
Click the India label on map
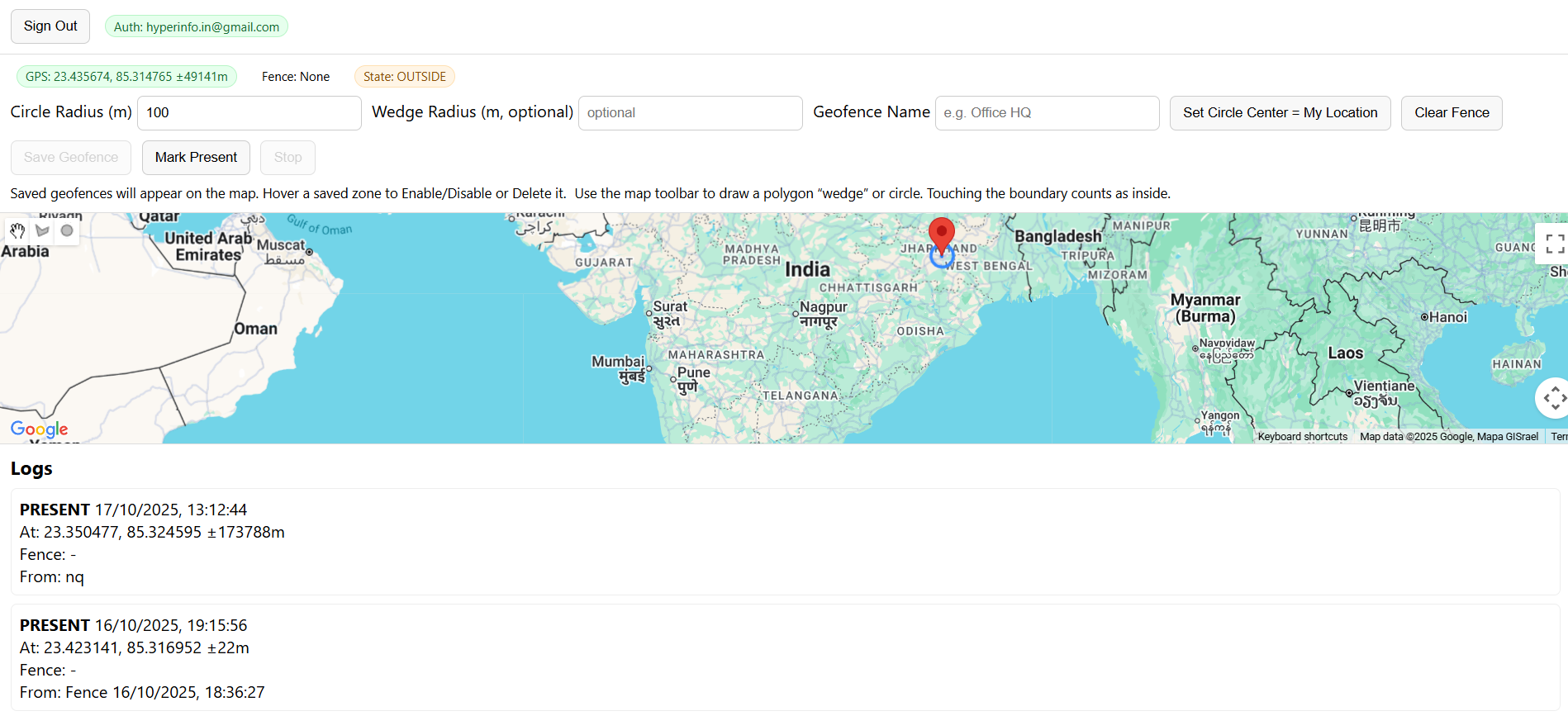click(x=807, y=270)
